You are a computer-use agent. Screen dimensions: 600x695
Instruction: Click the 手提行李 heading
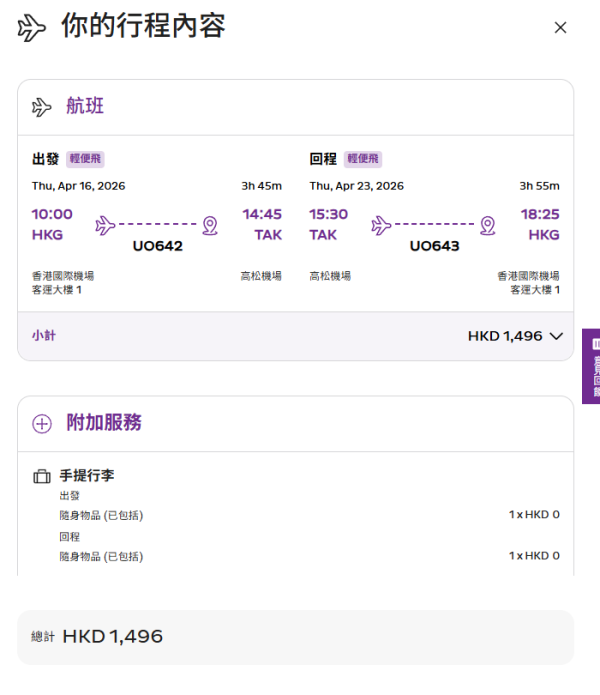(87, 476)
